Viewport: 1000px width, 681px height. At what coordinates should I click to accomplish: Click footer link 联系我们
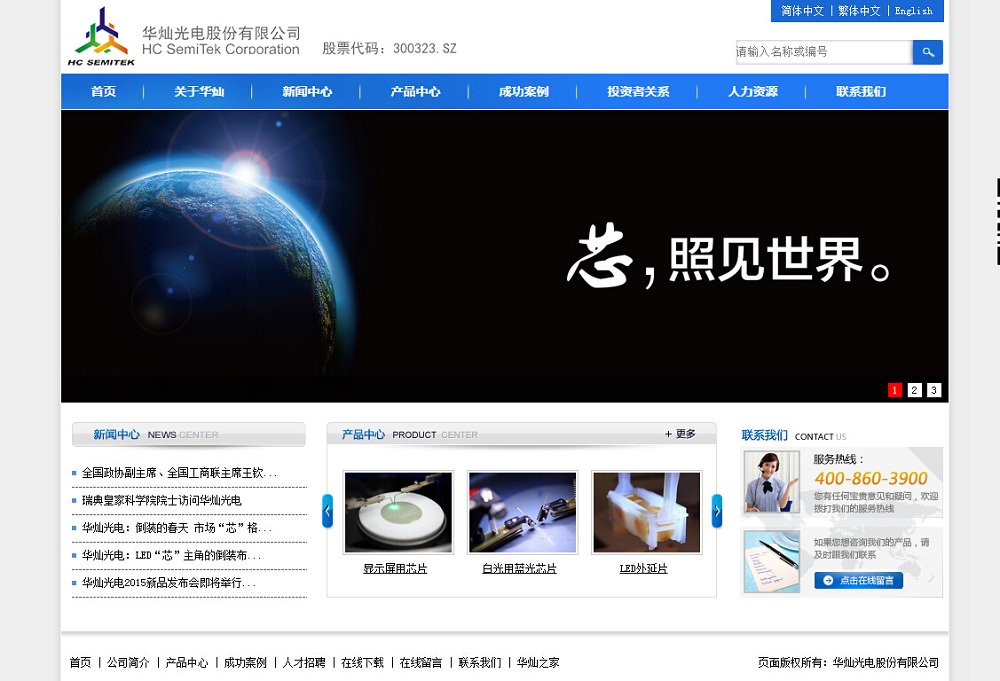(x=480, y=663)
